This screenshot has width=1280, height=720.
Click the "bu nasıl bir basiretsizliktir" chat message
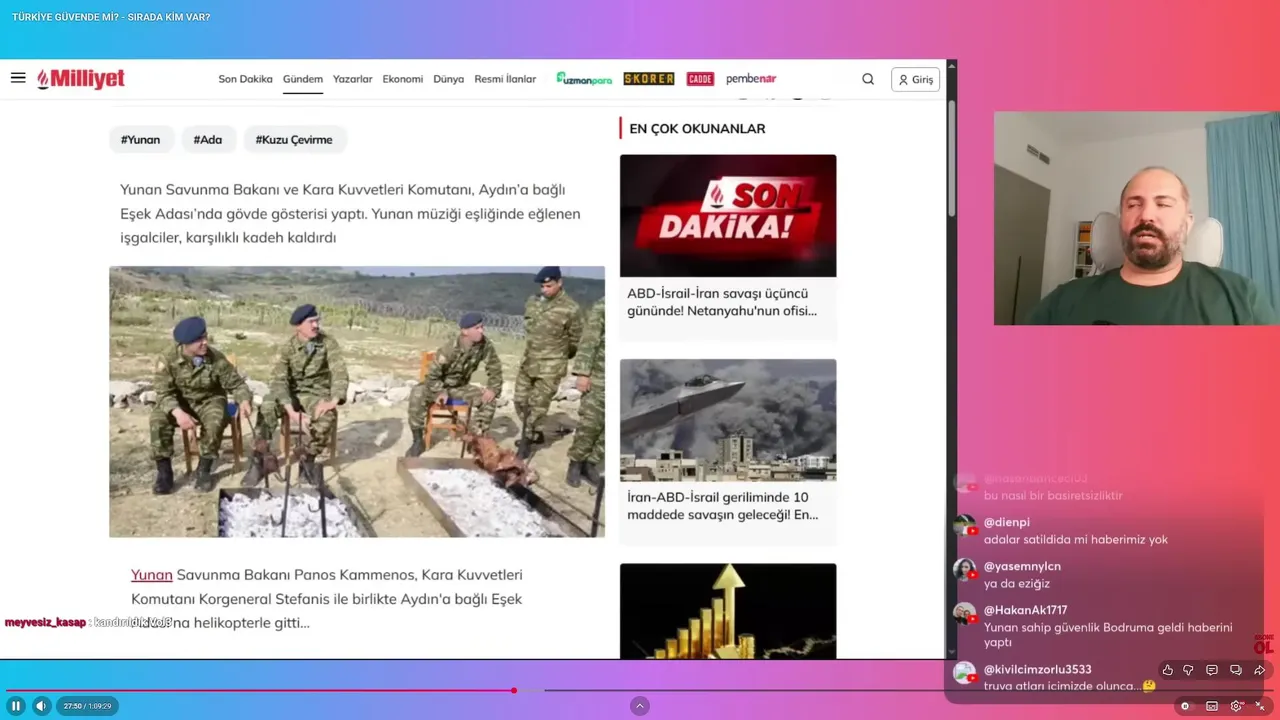1053,496
